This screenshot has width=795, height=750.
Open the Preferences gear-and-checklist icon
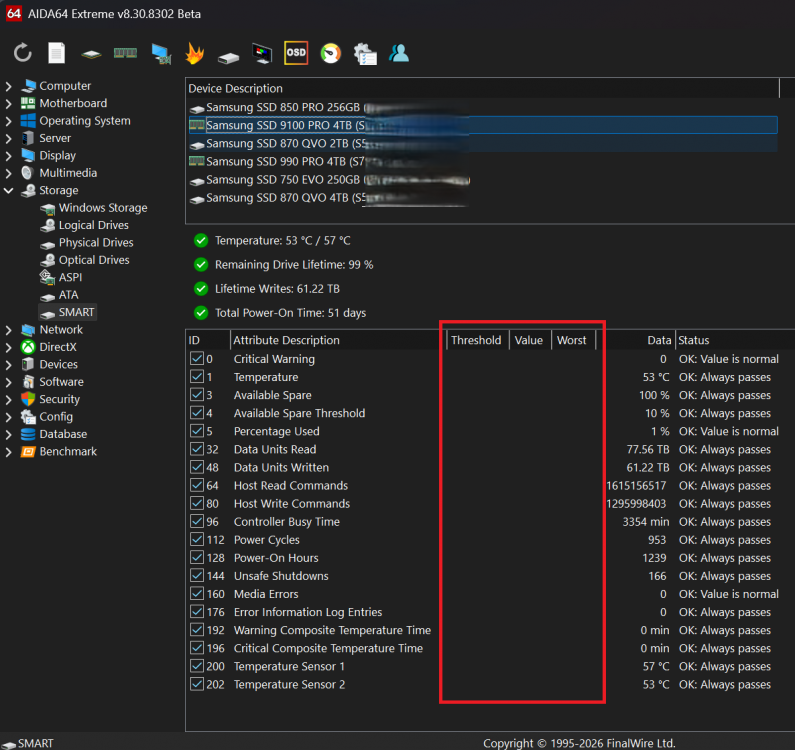tap(365, 54)
